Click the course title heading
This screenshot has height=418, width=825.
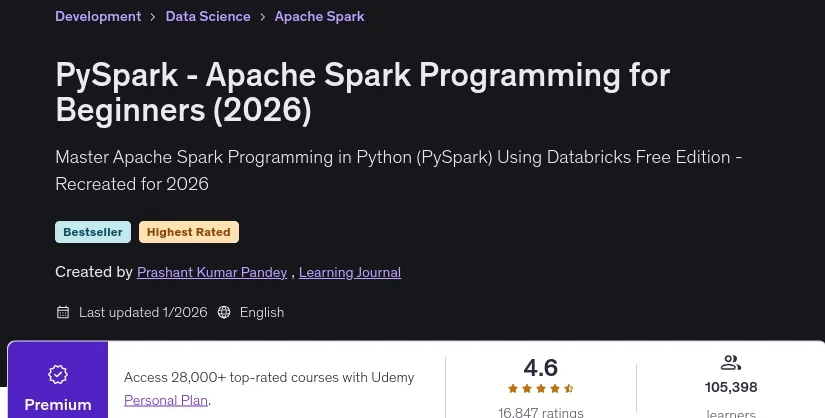point(363,92)
